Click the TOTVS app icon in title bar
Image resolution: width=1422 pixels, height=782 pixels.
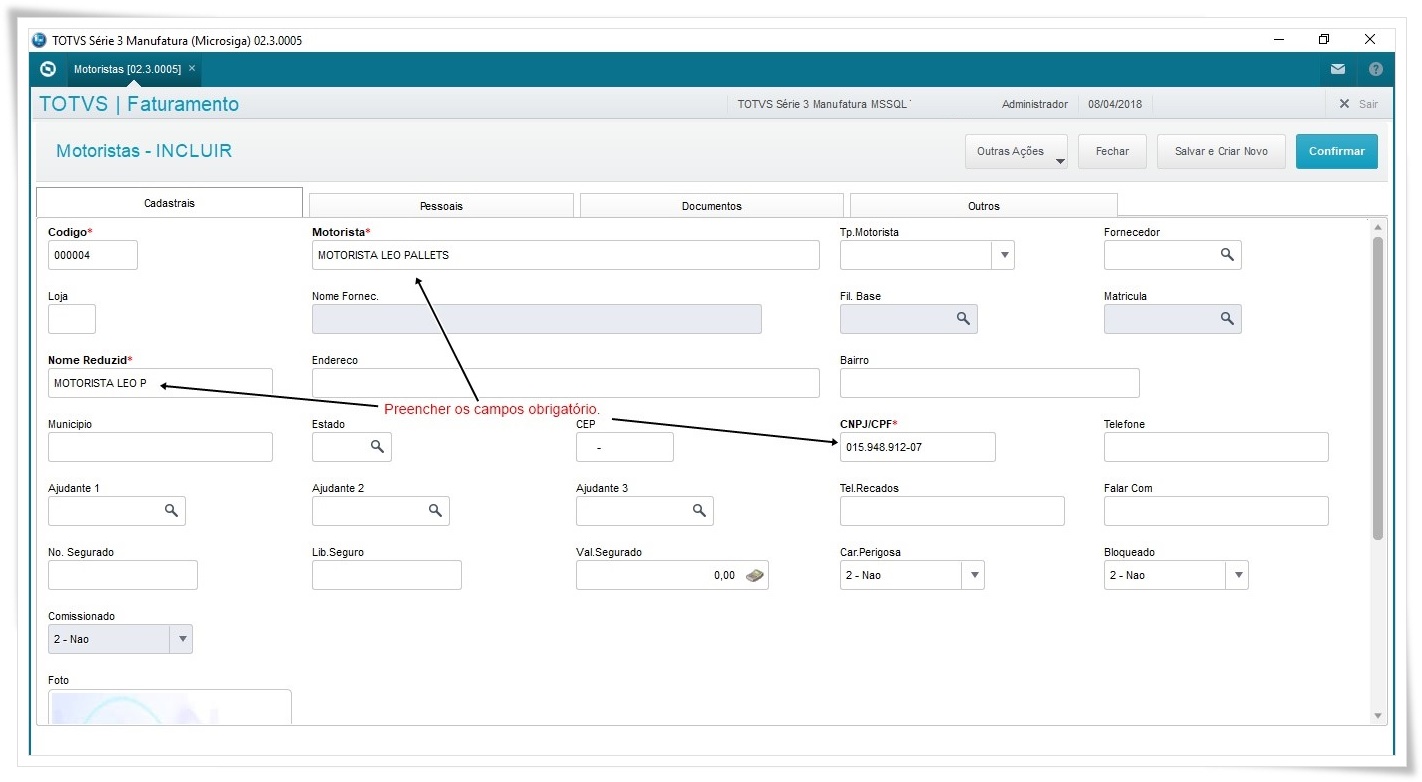click(x=39, y=41)
